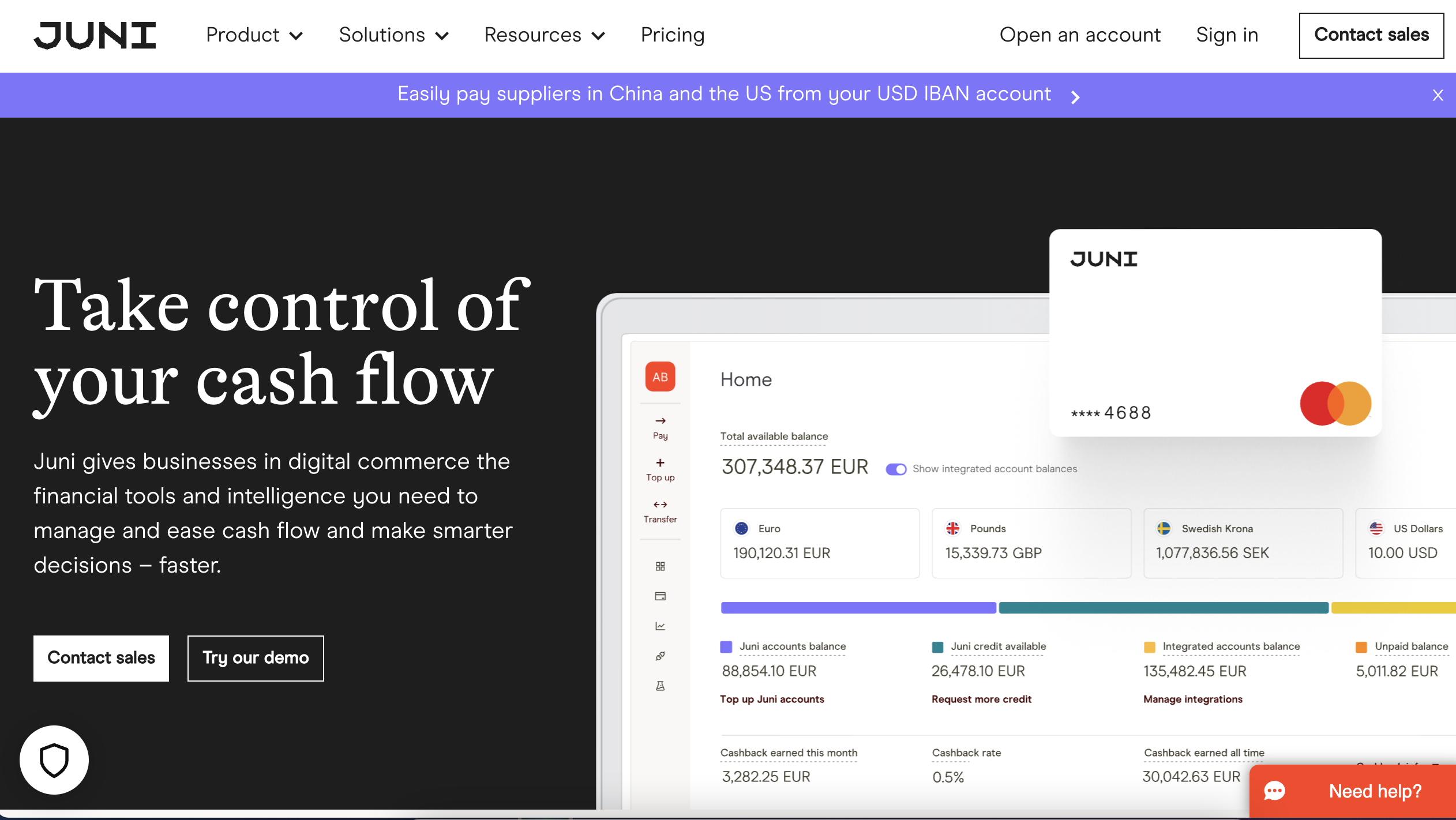Click the AB avatar badge

click(660, 377)
